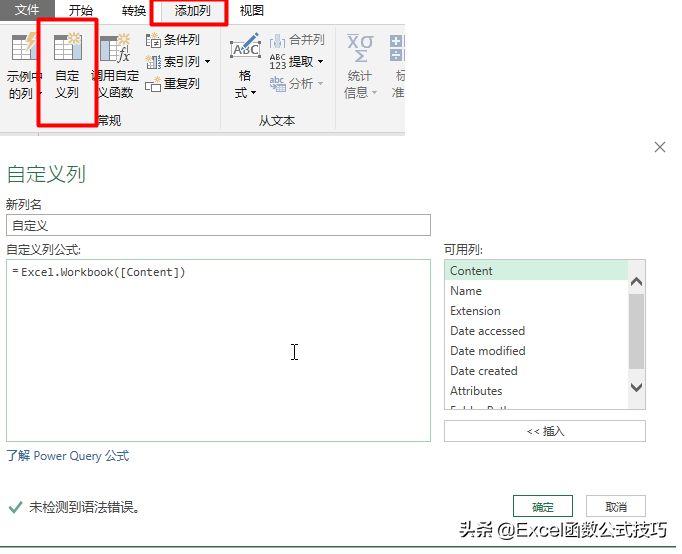Switch to the 开始 ribbon tab
The height and width of the screenshot is (554, 682).
tap(80, 10)
